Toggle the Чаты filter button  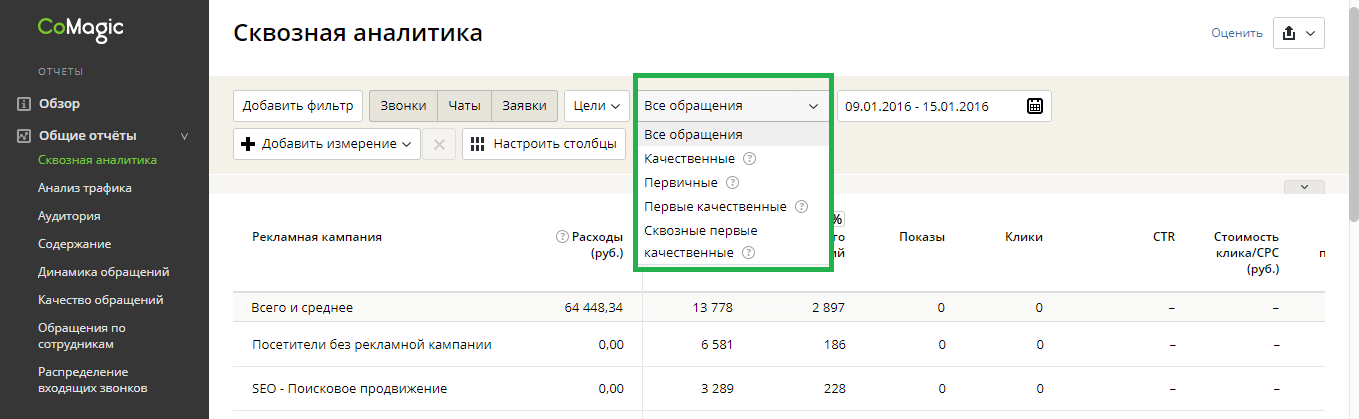click(464, 106)
